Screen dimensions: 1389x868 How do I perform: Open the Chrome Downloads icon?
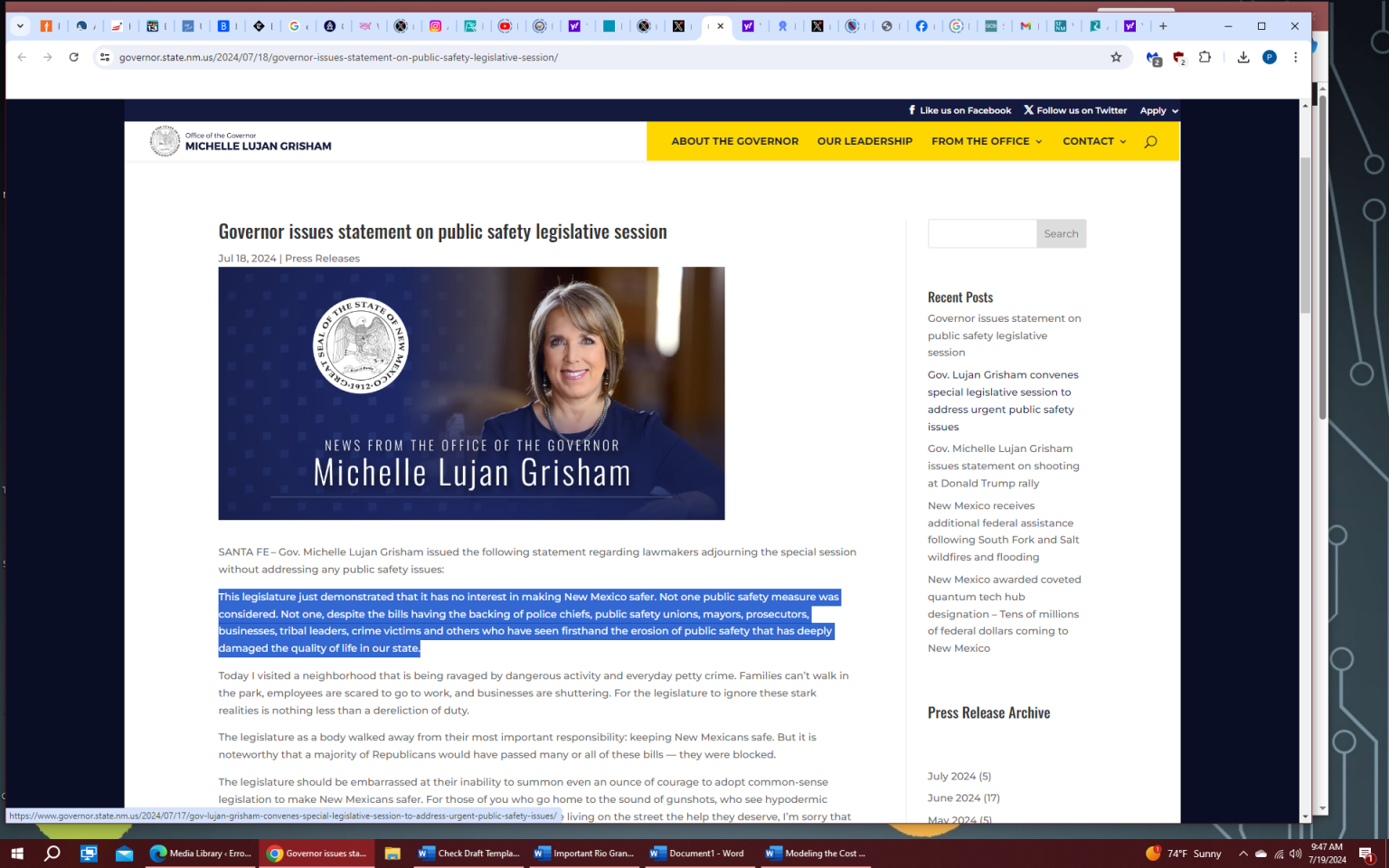[x=1243, y=57]
